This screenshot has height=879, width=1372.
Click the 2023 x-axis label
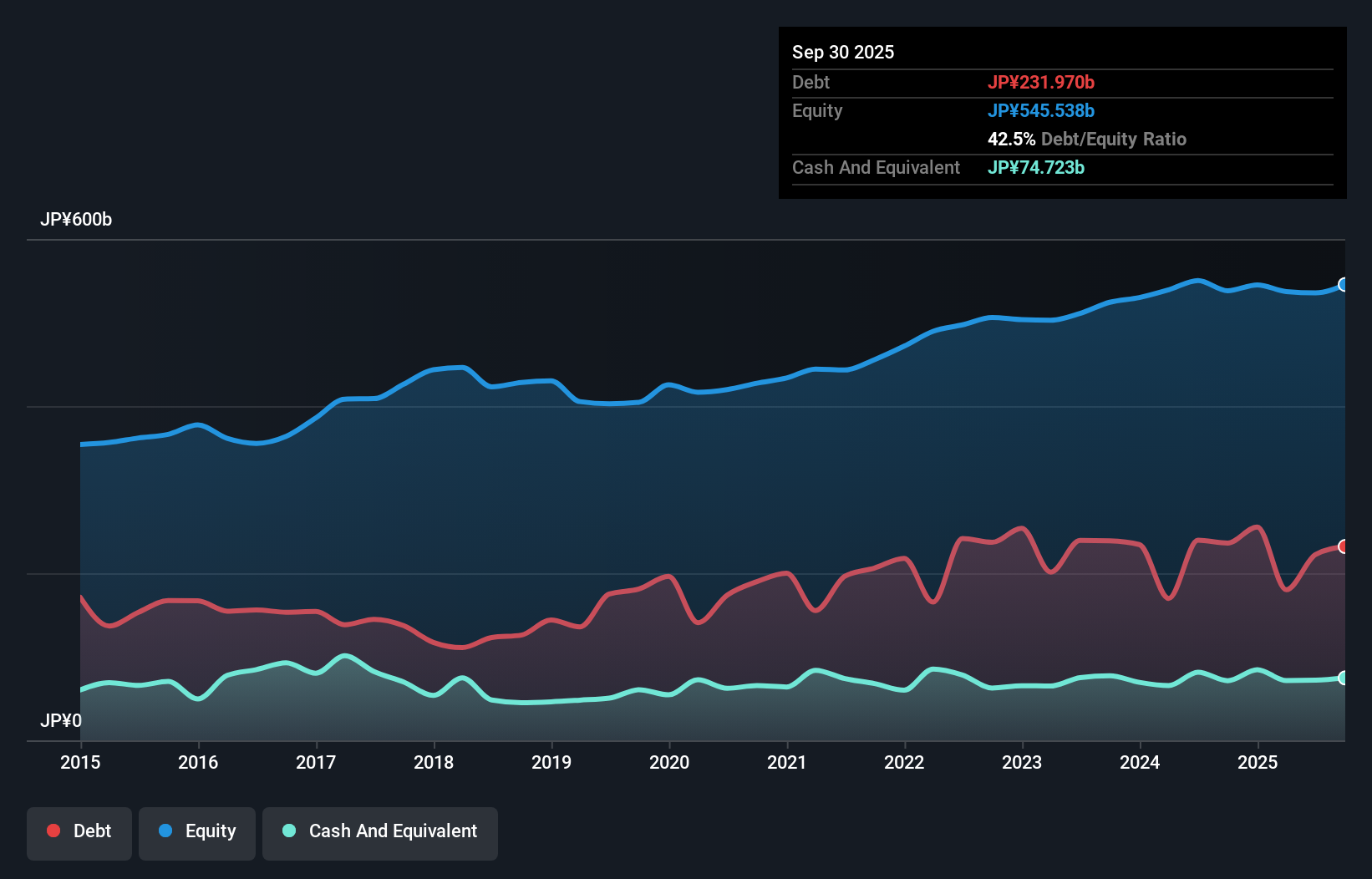[1022, 762]
